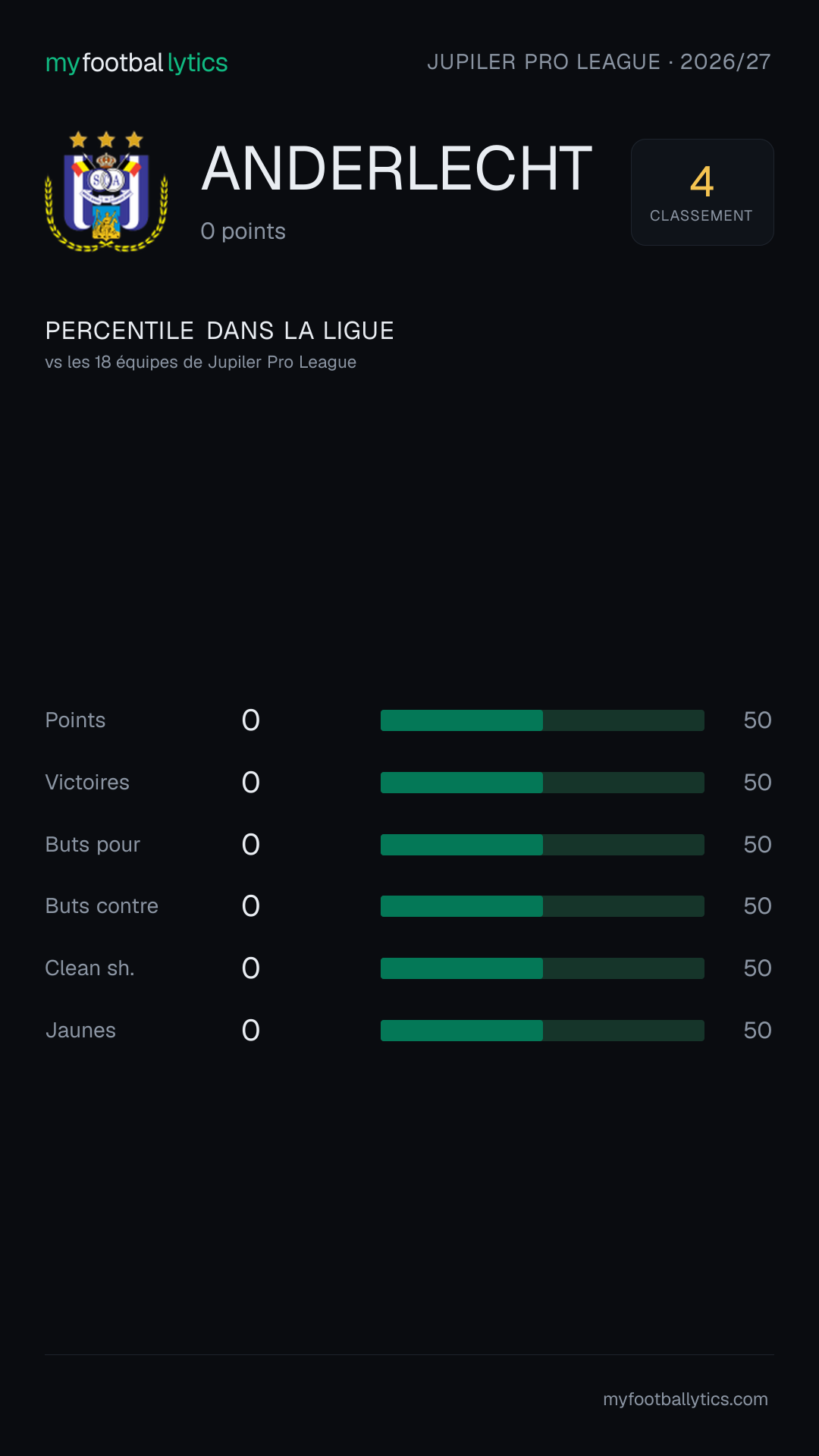Select the Victoires stat label
The height and width of the screenshot is (1456, 819).
coord(87,783)
